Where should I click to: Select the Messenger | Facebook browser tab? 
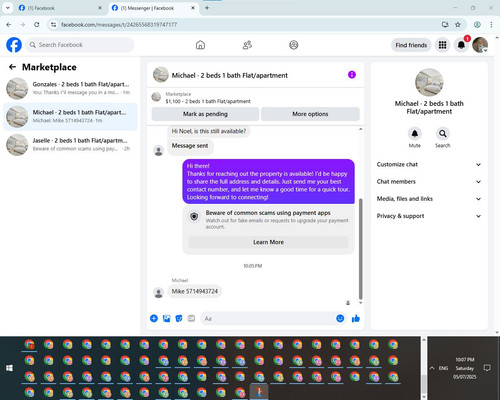(153, 8)
